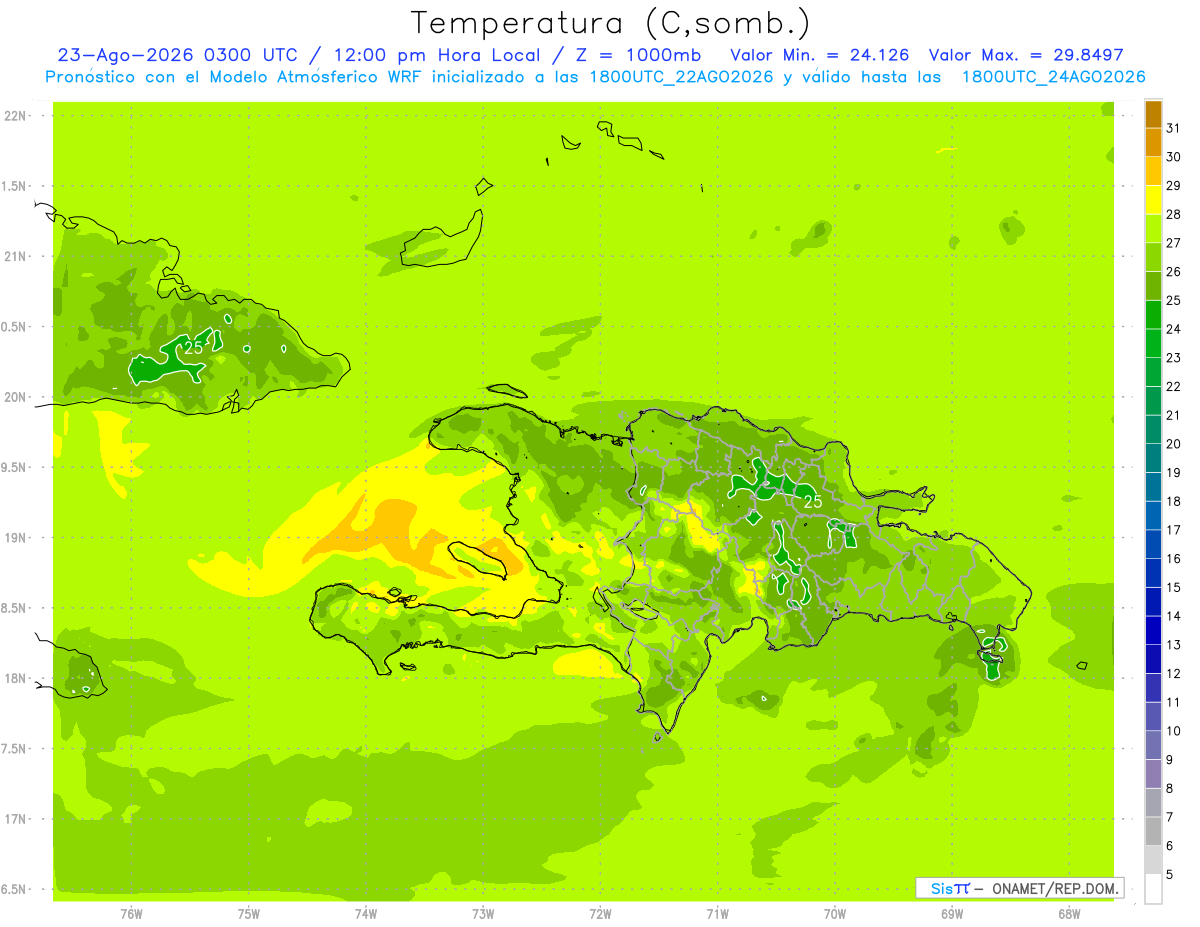The height and width of the screenshot is (927, 1200).
Task: Click the longitude label '72W'
Action: point(601,914)
